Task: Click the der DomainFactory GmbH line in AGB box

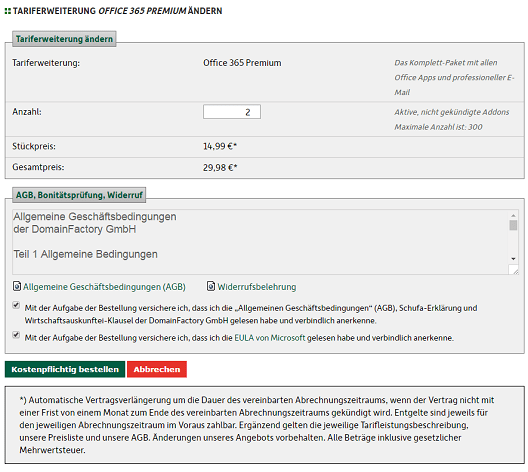Action: click(75, 229)
